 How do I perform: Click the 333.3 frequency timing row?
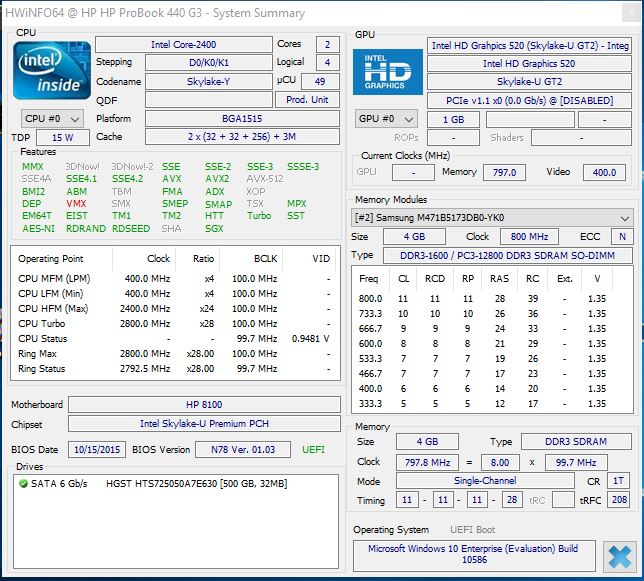pos(492,404)
